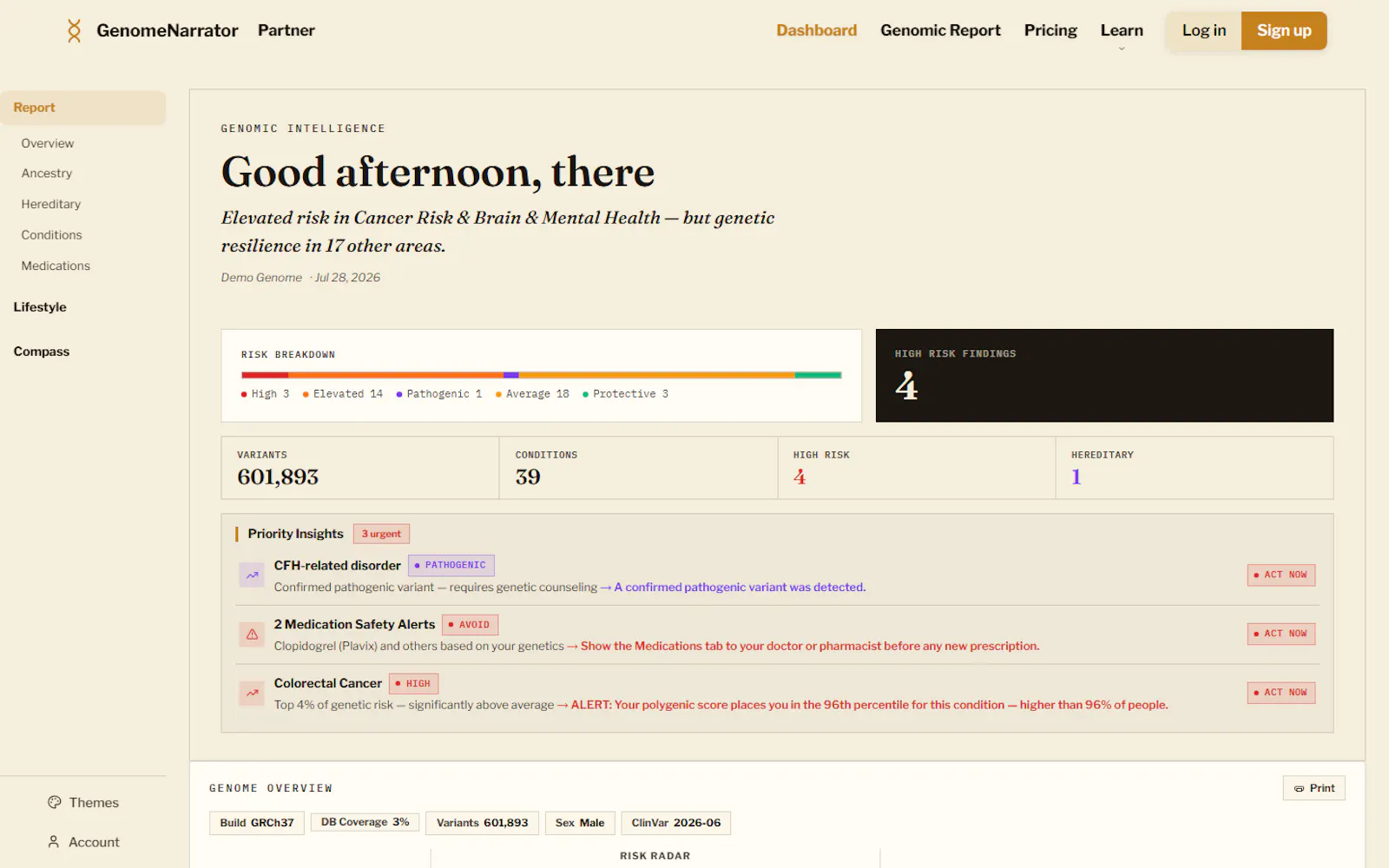The image size is (1389, 868).
Task: Click the Show the Medications tab message
Action: tap(810, 647)
